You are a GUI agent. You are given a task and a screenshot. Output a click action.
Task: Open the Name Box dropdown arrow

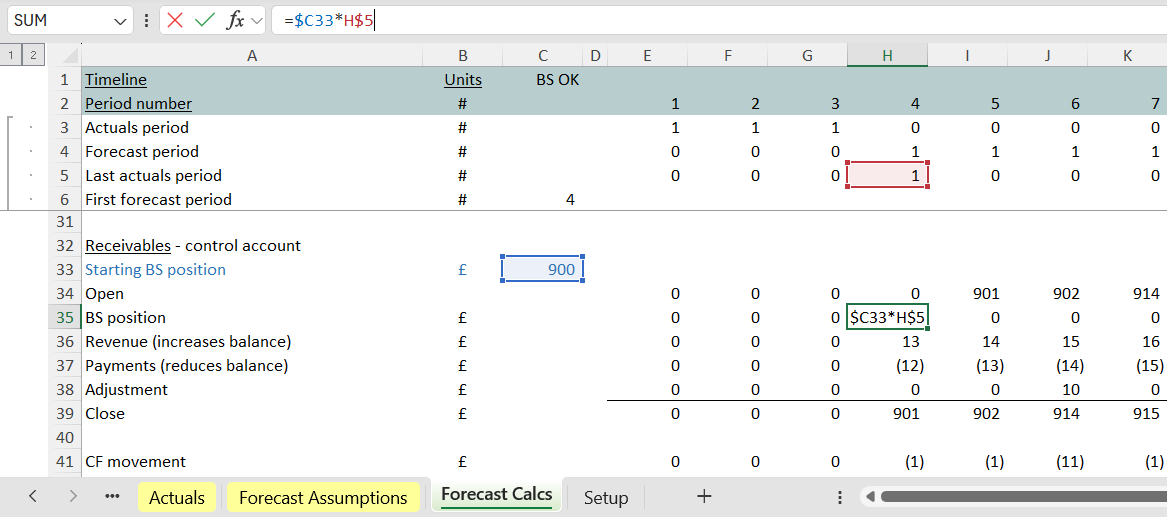121,21
